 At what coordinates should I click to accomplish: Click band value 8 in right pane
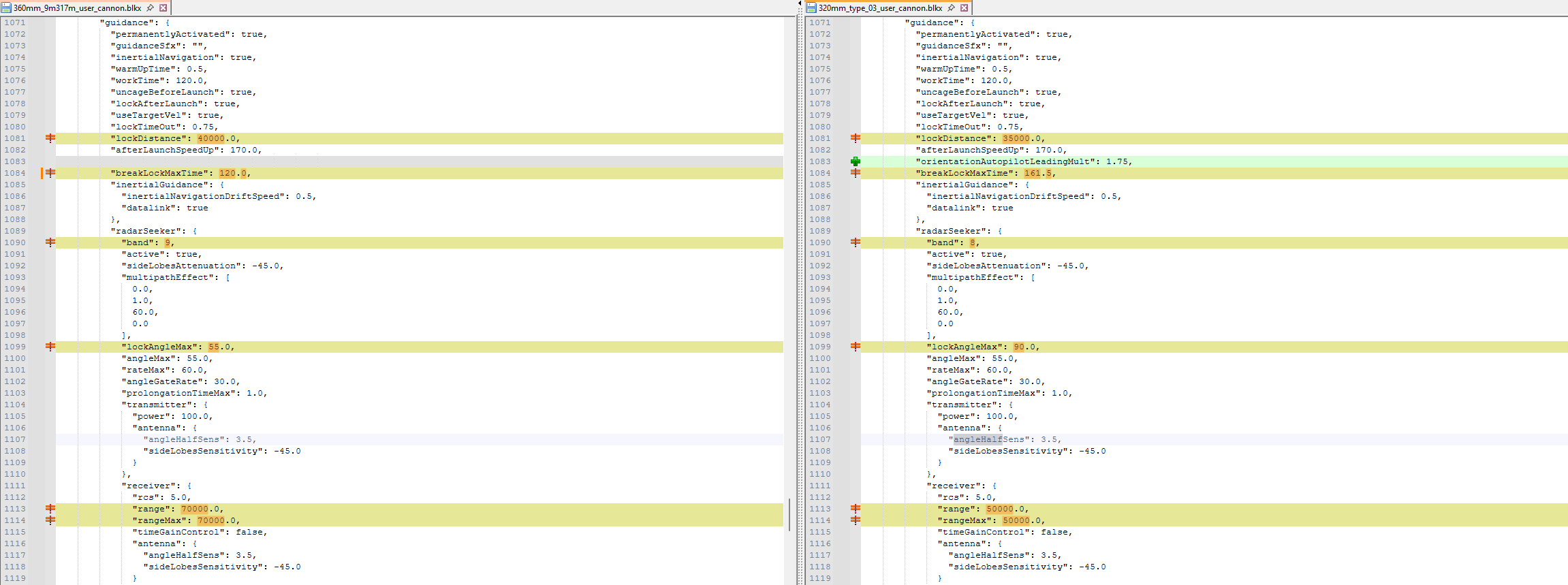point(973,242)
